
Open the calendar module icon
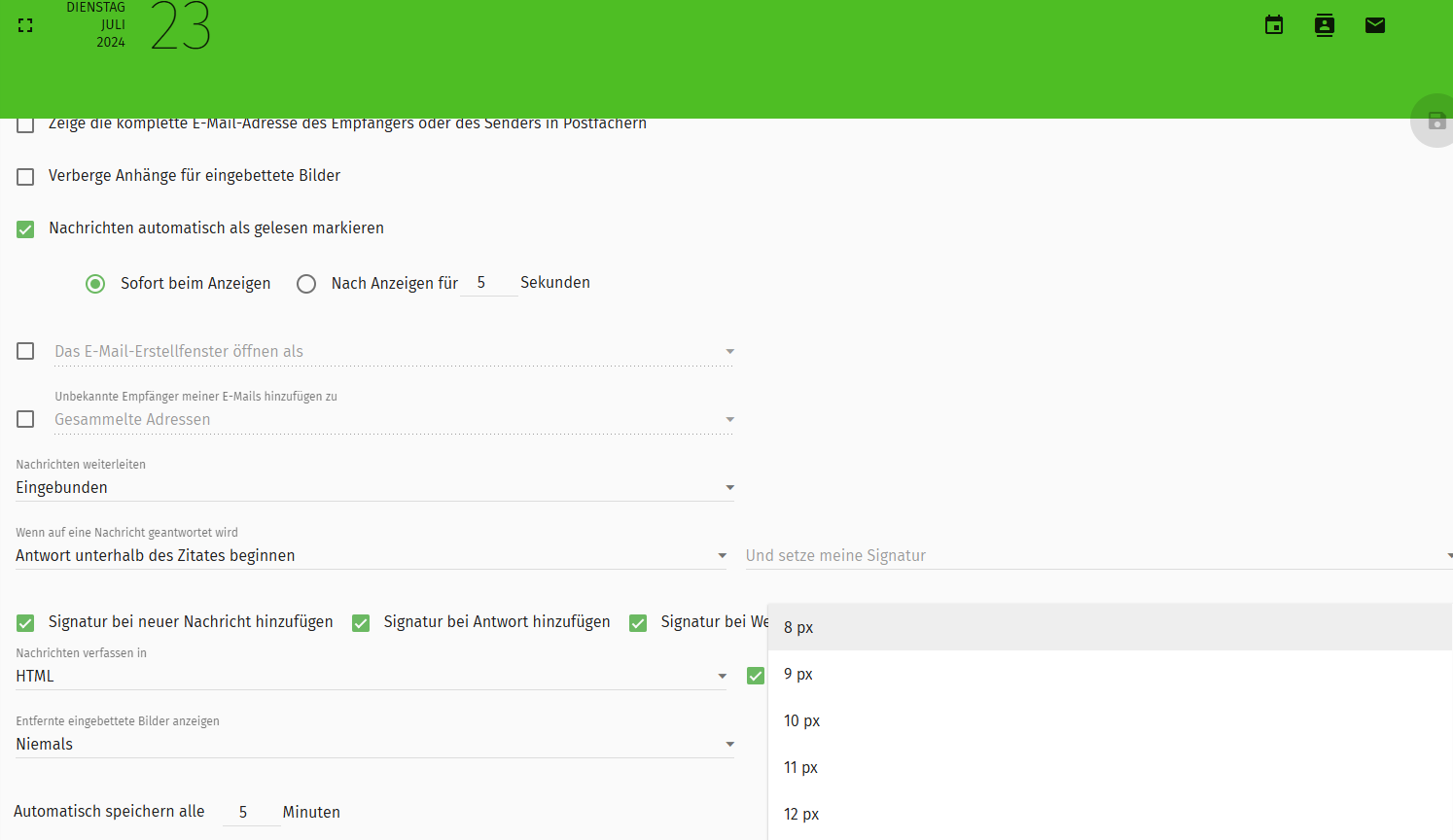click(x=1274, y=25)
